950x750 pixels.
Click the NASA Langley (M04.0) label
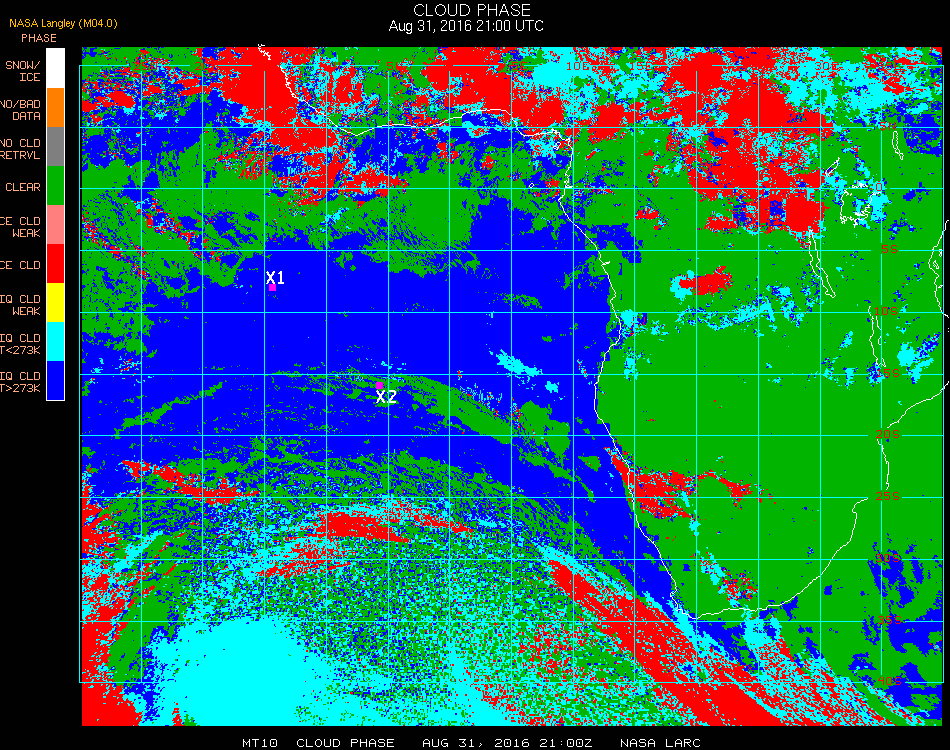tap(63, 24)
